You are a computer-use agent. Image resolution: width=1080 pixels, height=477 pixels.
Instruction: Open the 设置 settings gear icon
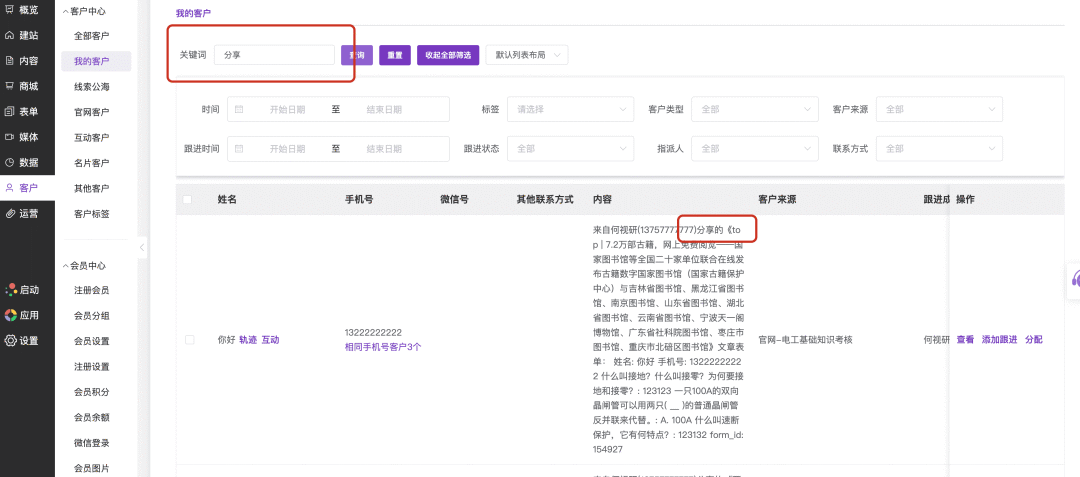pyautogui.click(x=10, y=340)
